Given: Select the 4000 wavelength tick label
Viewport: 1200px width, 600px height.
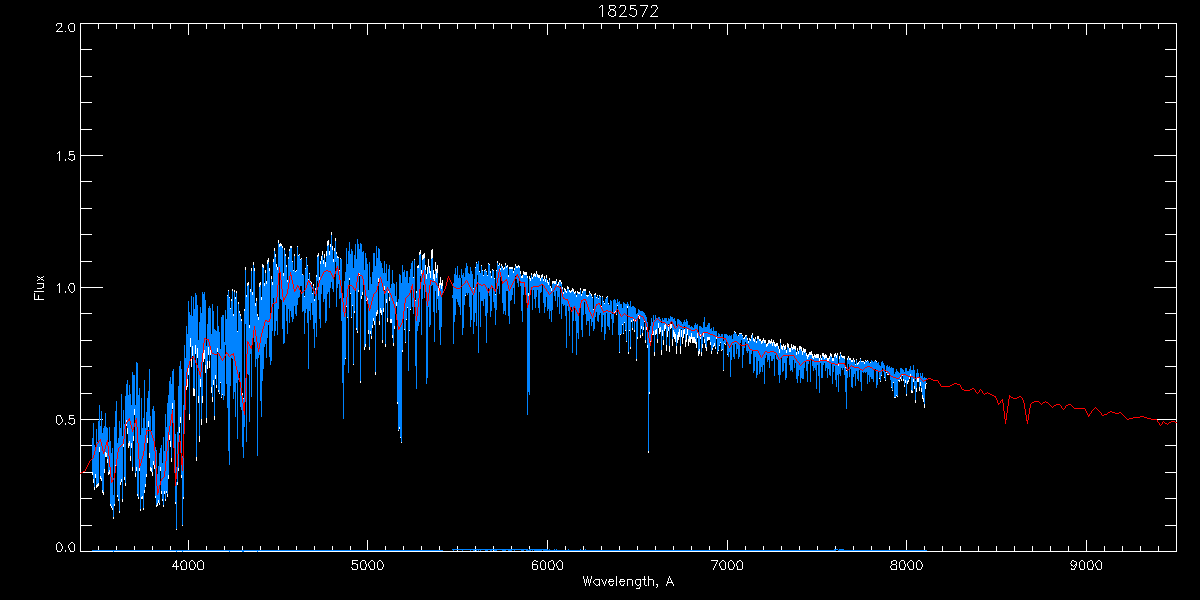Looking at the screenshot, I should [x=188, y=565].
